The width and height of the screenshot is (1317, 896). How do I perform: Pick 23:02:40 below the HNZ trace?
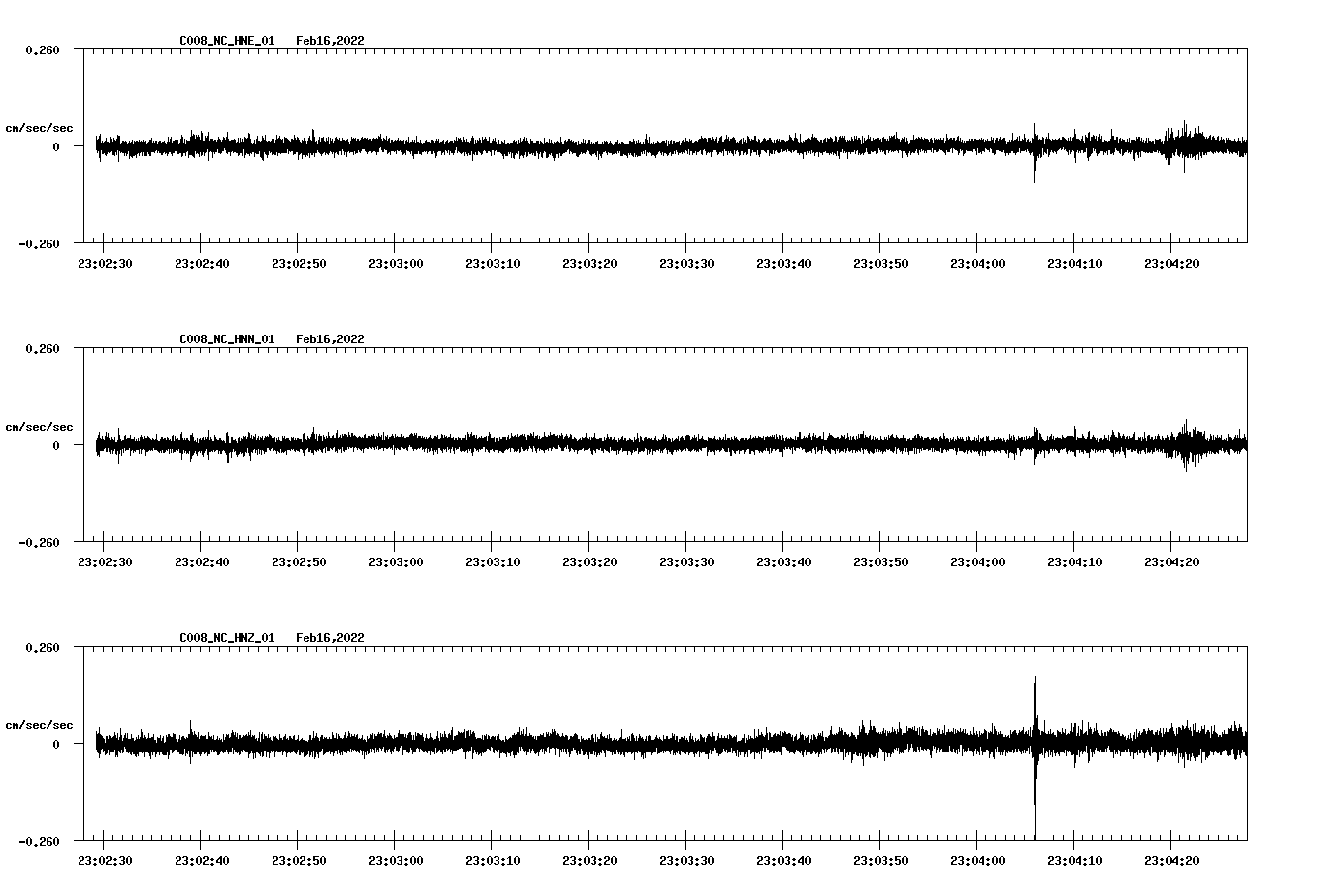pos(202,861)
